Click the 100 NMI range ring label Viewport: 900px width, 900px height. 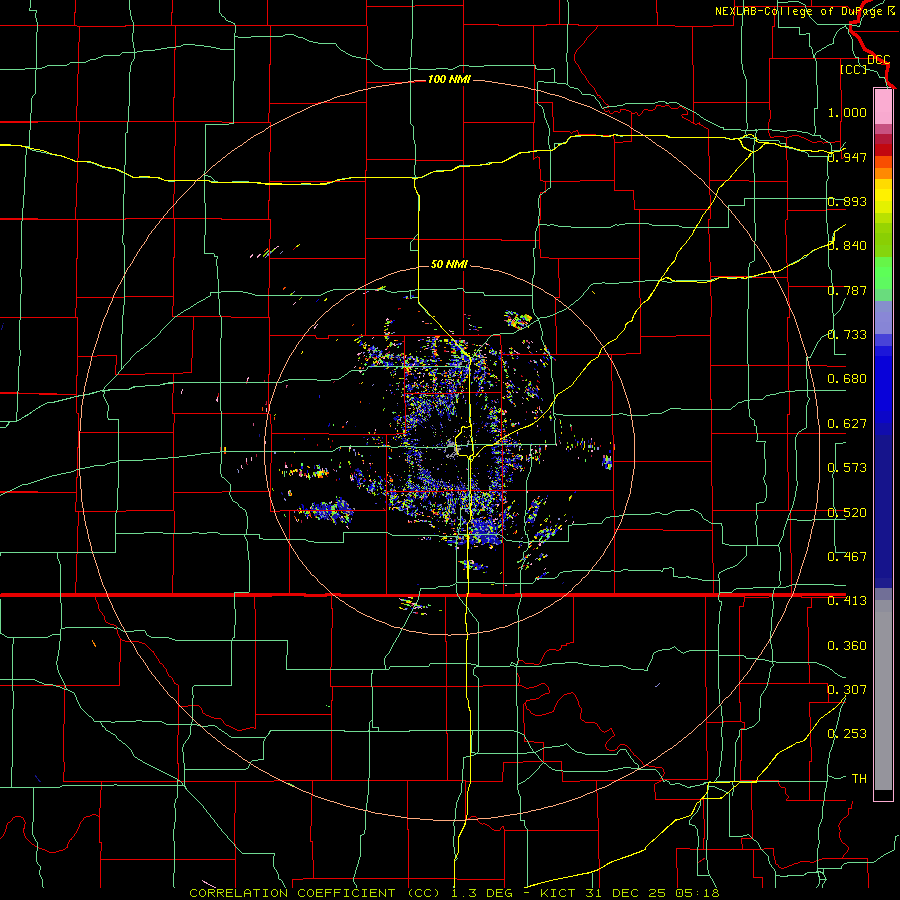(x=449, y=79)
